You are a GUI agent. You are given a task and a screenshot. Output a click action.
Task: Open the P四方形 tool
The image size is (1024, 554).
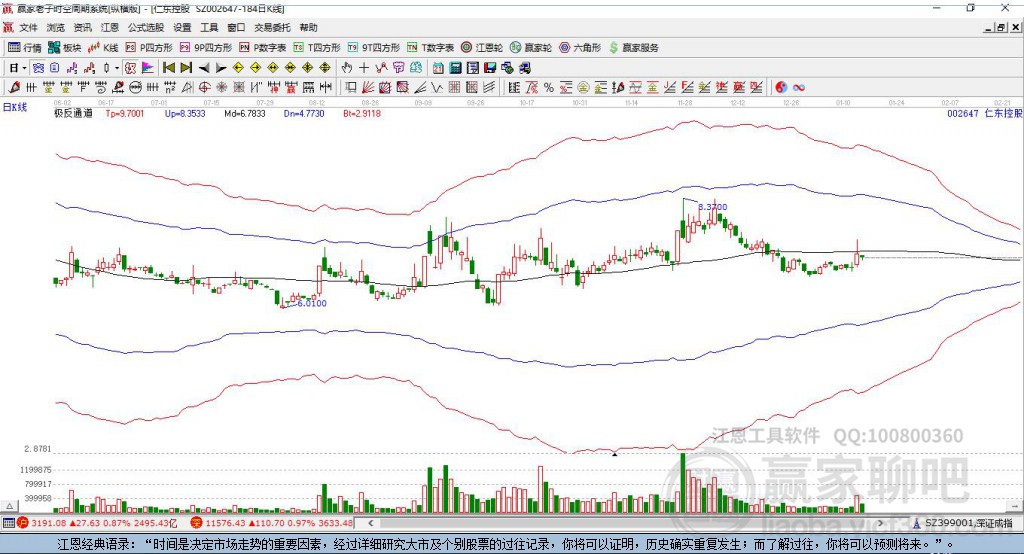coord(149,48)
